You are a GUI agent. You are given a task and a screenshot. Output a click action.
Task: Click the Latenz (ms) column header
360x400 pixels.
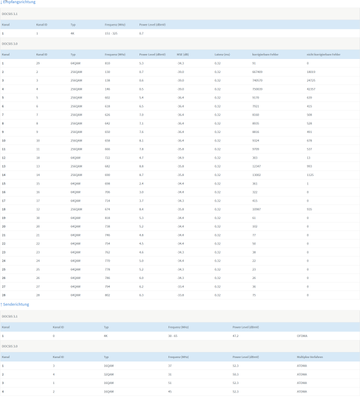[x=222, y=54]
